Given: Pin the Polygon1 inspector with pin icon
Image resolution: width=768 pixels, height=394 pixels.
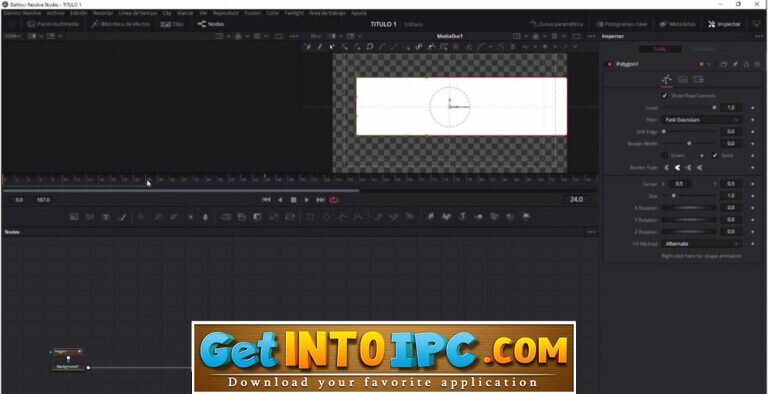Looking at the screenshot, I should tap(735, 64).
